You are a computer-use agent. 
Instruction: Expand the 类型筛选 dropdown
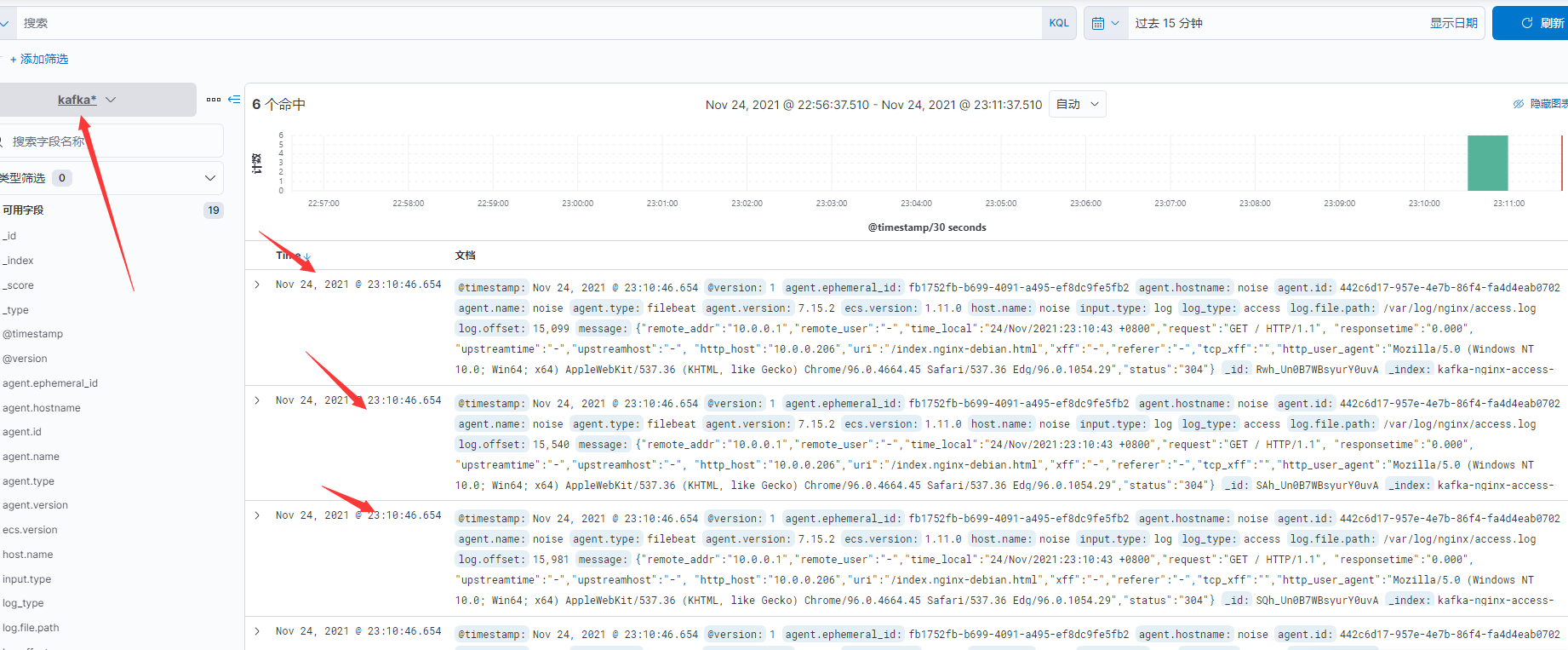[112, 178]
